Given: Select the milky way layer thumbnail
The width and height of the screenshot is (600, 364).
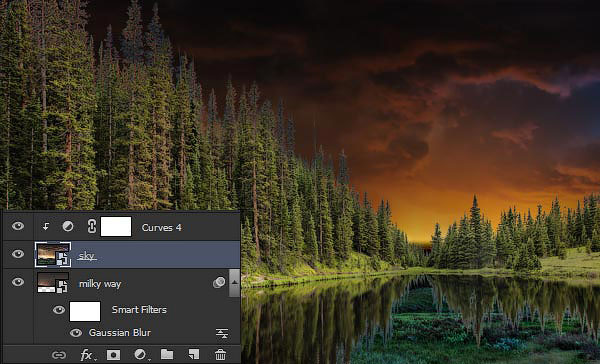Looking at the screenshot, I should [x=53, y=282].
